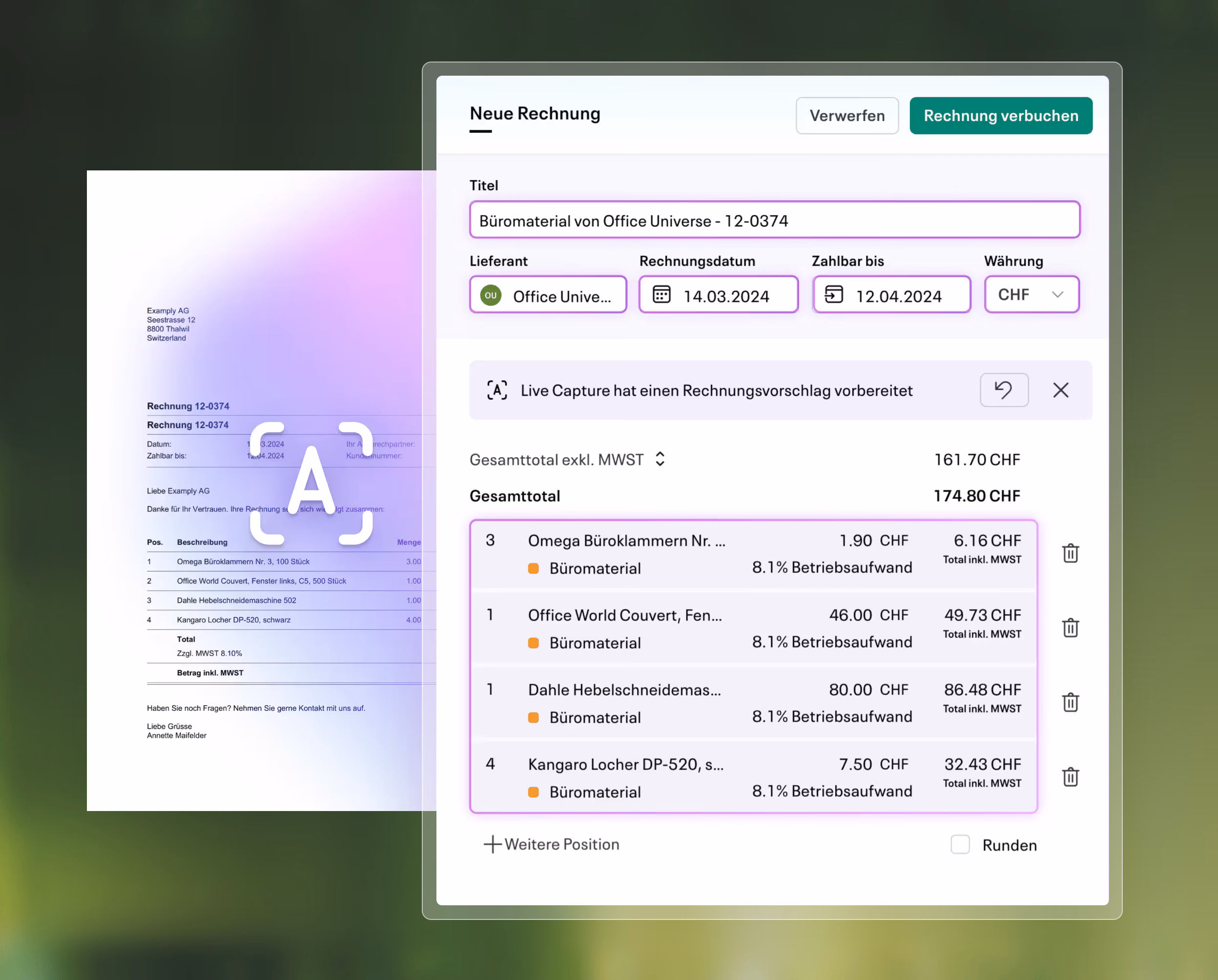Click the Office World Couvert description
This screenshot has height=980, width=1218.
click(625, 615)
